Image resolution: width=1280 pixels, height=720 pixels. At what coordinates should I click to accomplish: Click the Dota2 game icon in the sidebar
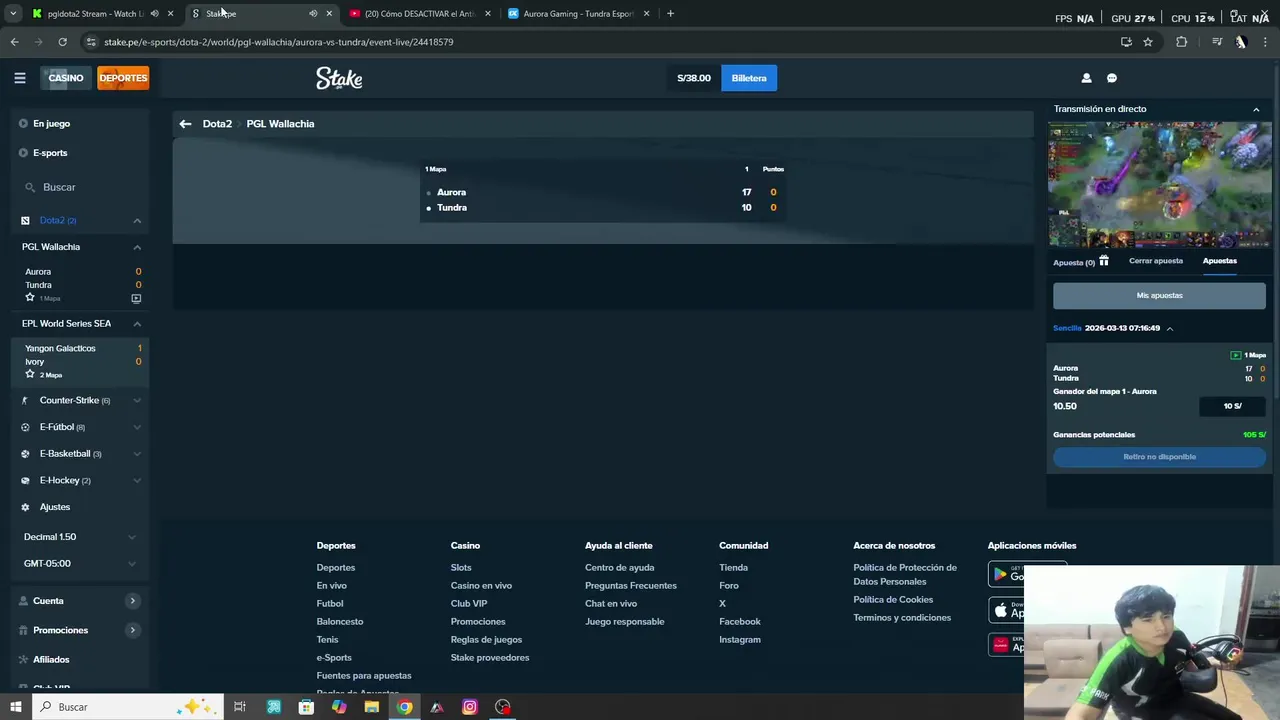click(26, 220)
